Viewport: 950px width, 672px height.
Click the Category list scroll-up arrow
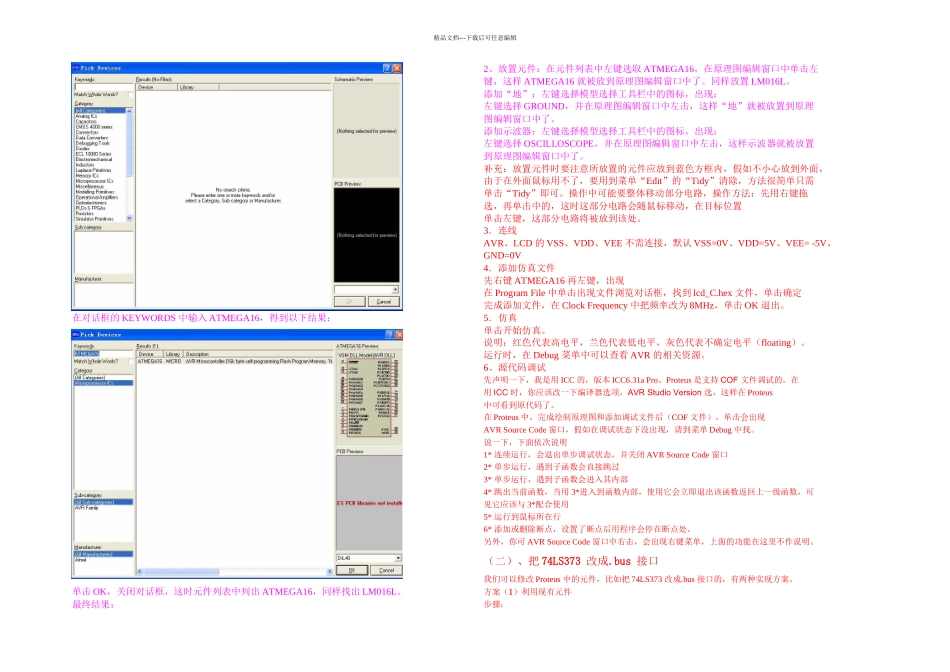click(x=129, y=111)
